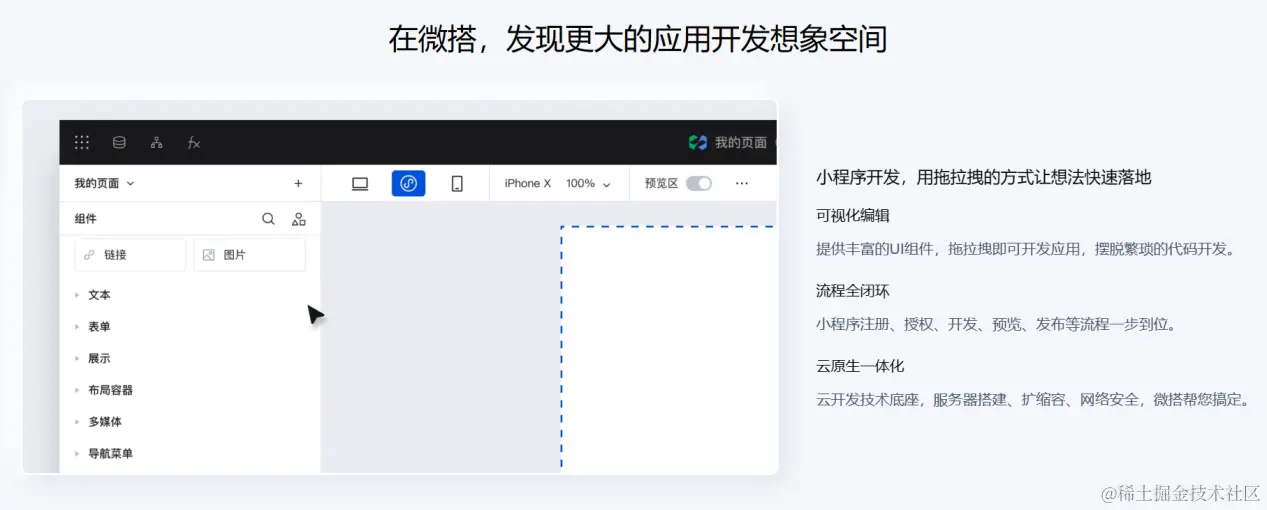The image size is (1267, 510).
Task: Open the iPhone X 100% device dropdown
Action: point(558,183)
